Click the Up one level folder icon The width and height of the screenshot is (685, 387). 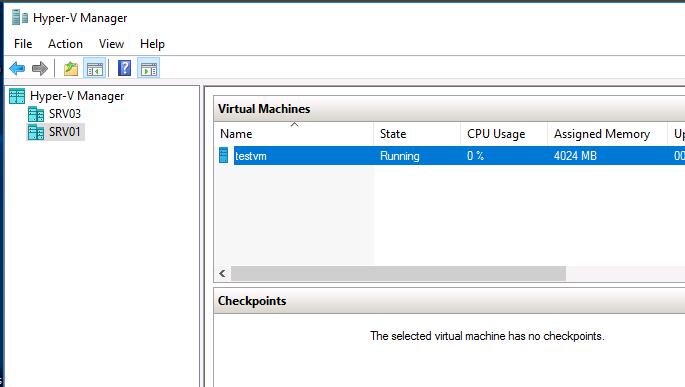[x=71, y=69]
